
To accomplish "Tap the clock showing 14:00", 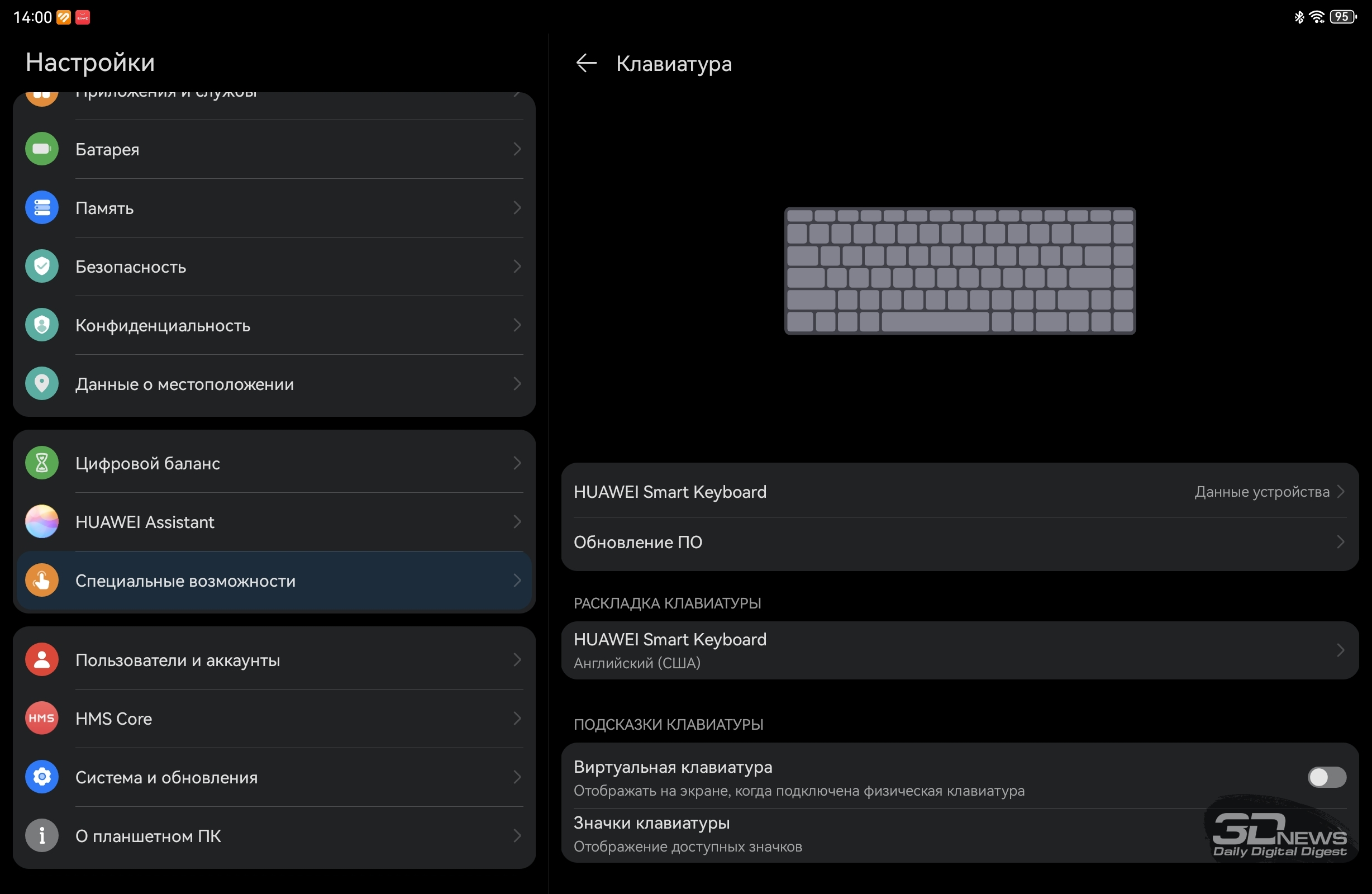I will coord(32,17).
